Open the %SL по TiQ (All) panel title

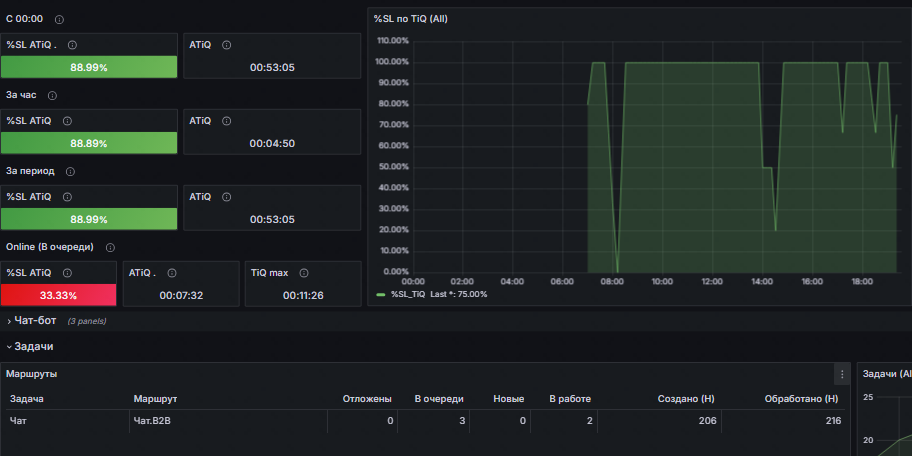(411, 19)
